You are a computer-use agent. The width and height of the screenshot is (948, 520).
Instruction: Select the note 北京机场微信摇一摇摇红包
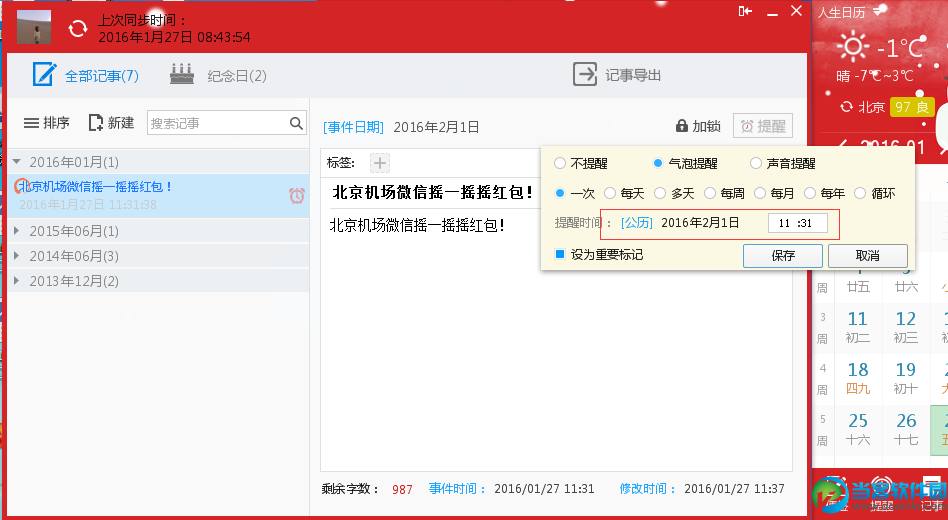click(x=158, y=195)
